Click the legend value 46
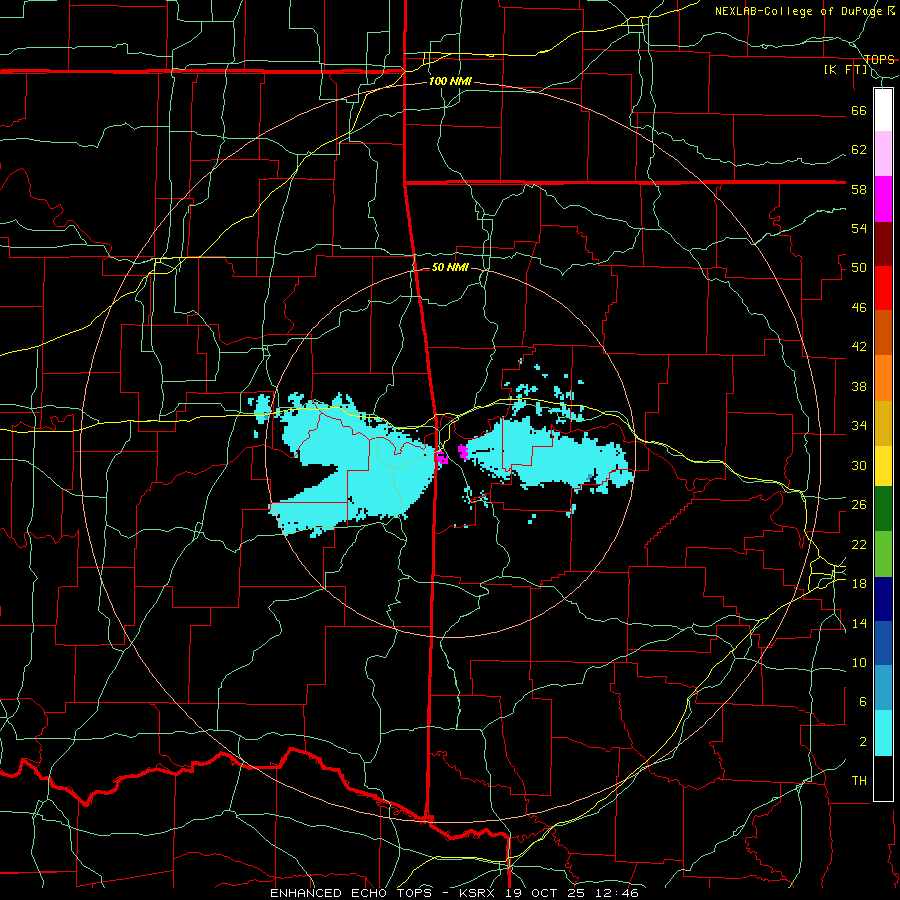Image resolution: width=900 pixels, height=900 pixels. tap(859, 308)
